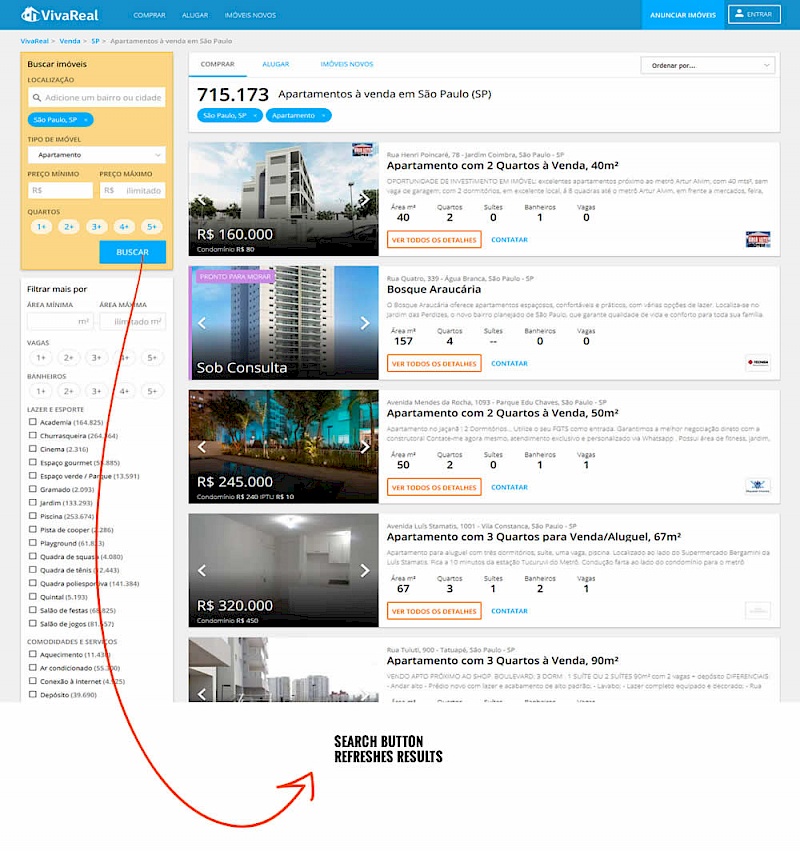This screenshot has height=851, width=800.
Task: Show previous photo of Bosque Araucária listing
Action: tap(201, 323)
